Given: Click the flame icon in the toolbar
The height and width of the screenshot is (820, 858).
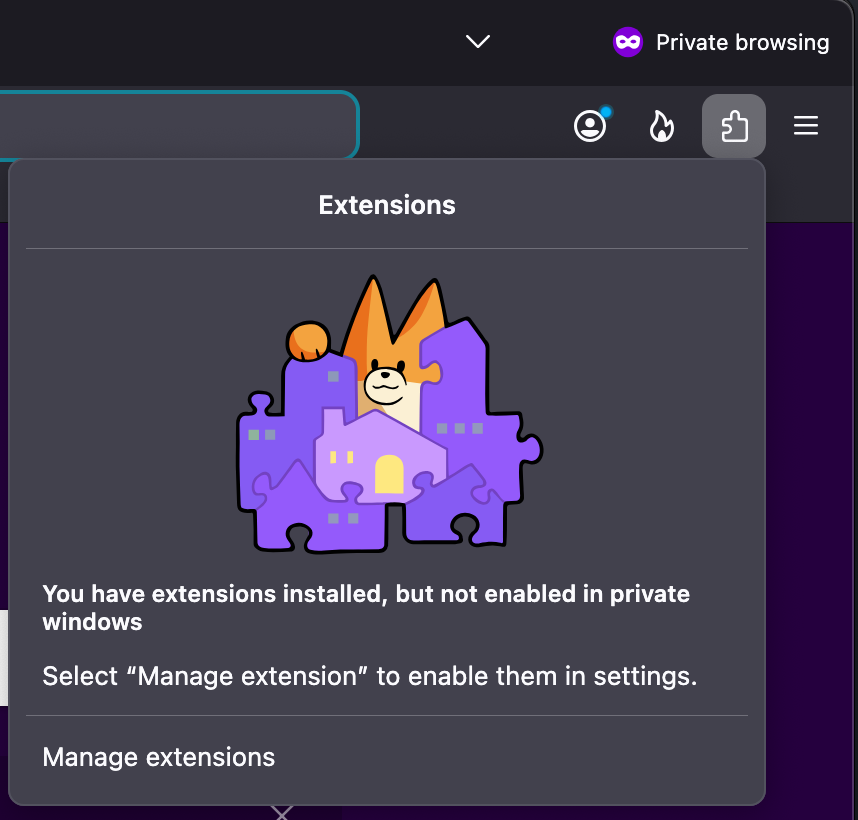Looking at the screenshot, I should pyautogui.click(x=661, y=126).
